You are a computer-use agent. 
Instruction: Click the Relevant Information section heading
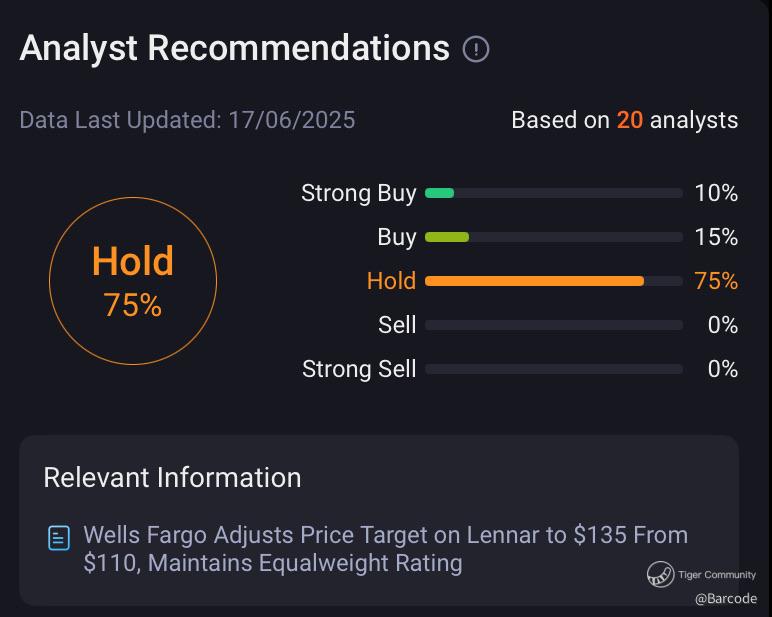click(172, 477)
